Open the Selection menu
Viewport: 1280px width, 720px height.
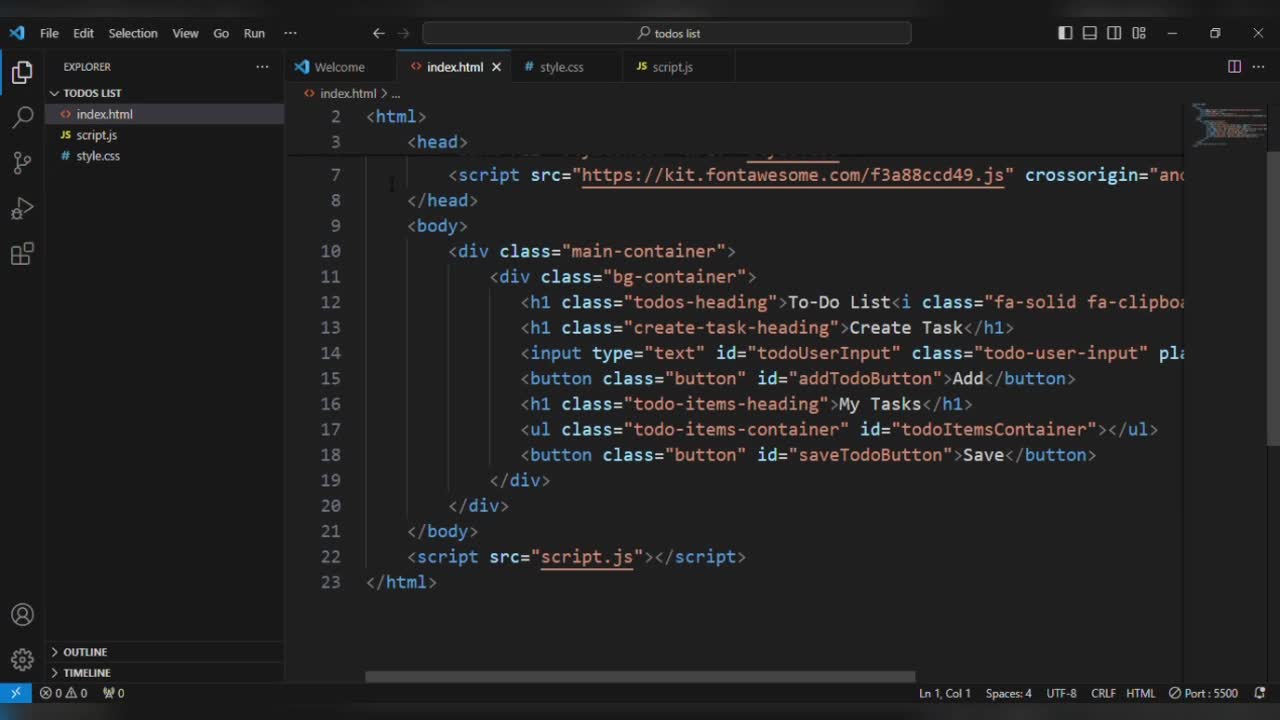tap(133, 33)
